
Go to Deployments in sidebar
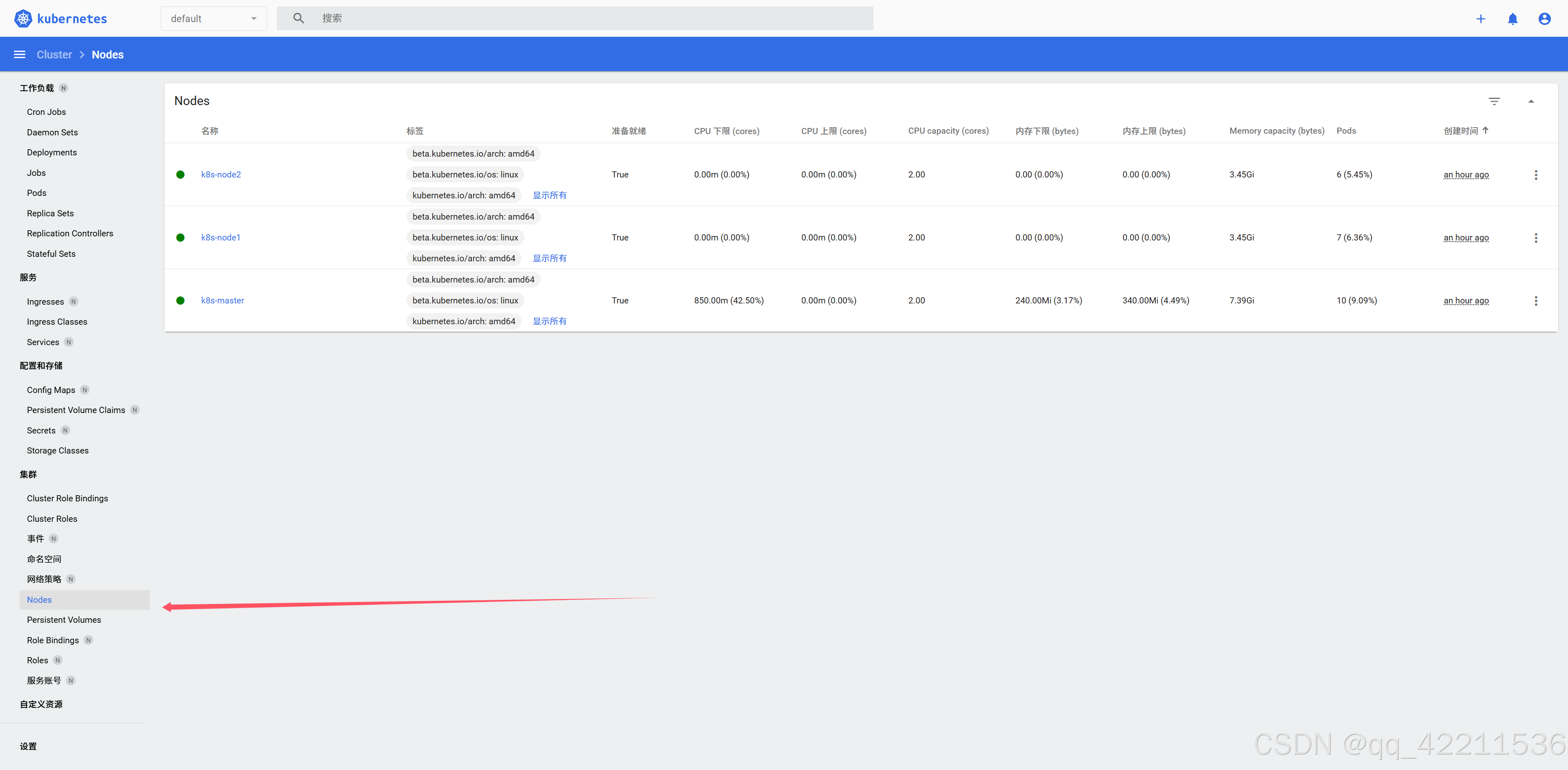coord(52,152)
